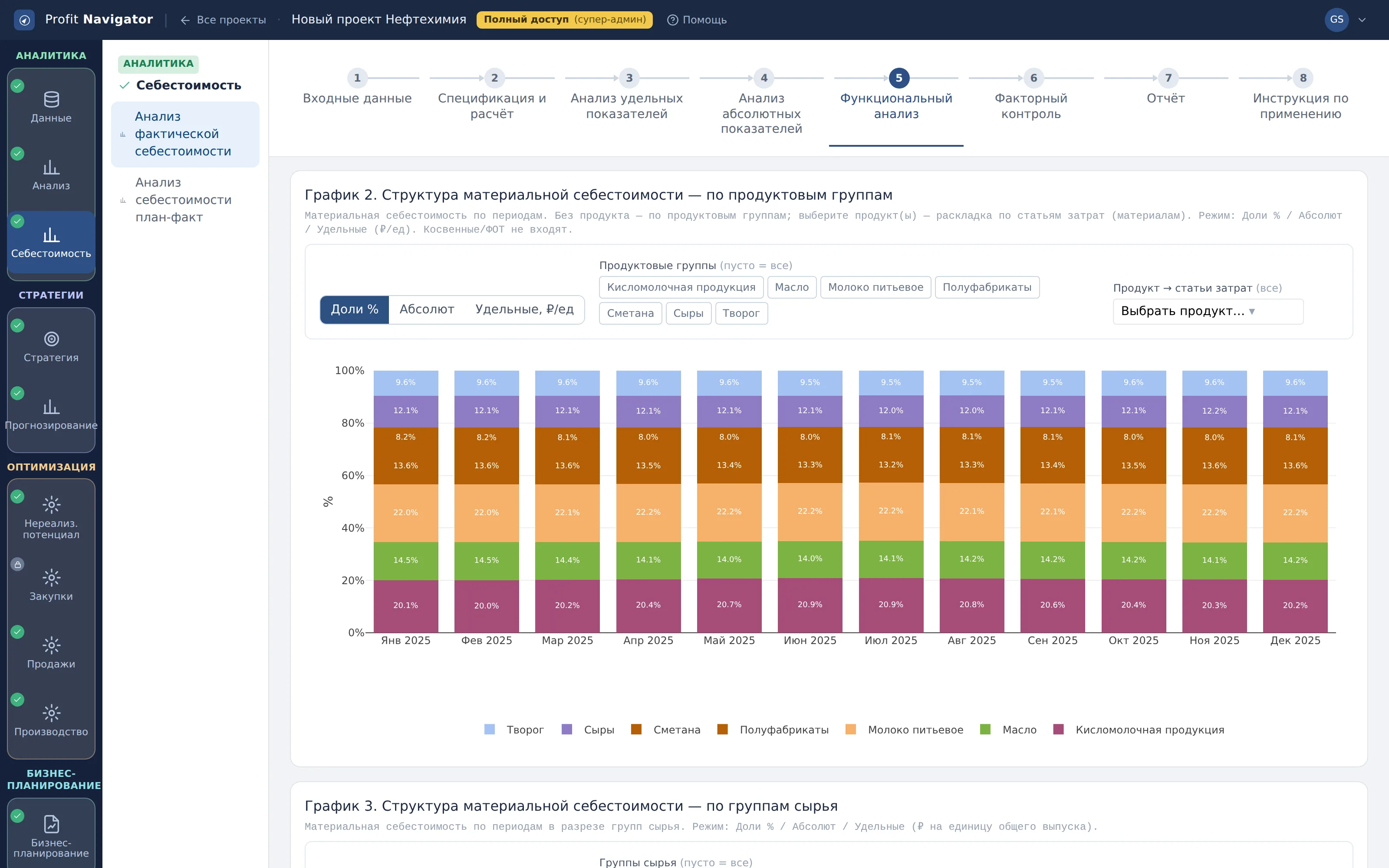The height and width of the screenshot is (868, 1389).
Task: Click the back arrow before Все проекты
Action: (x=185, y=20)
